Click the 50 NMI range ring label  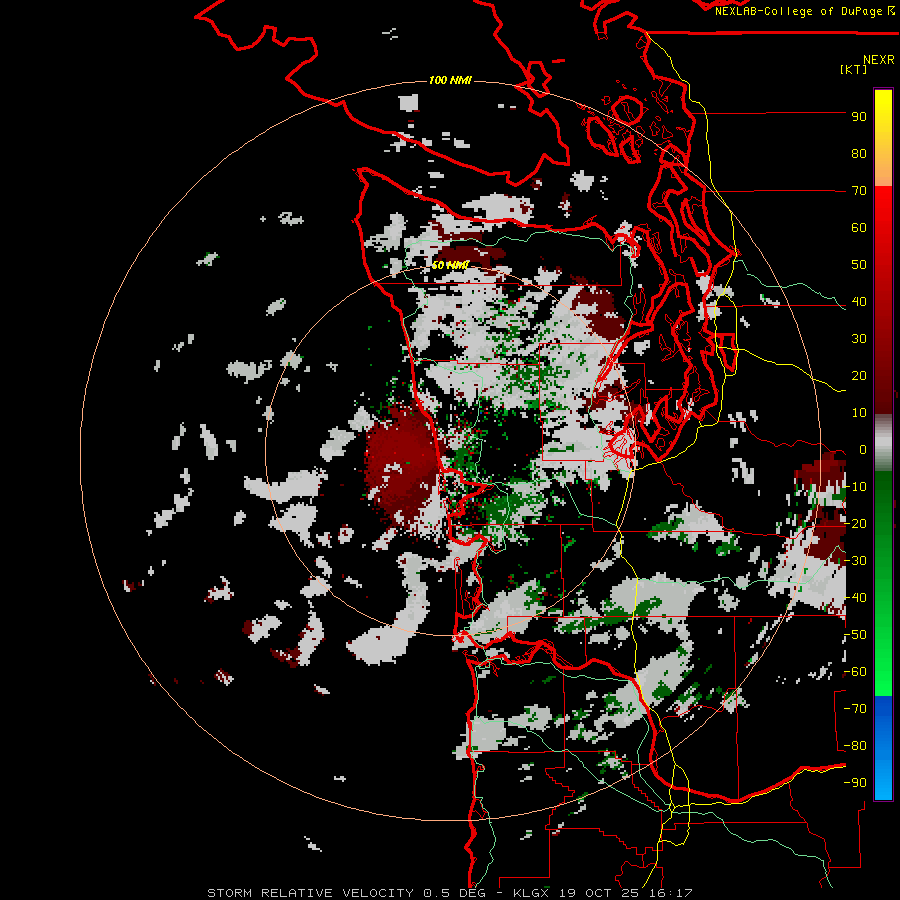pyautogui.click(x=450, y=265)
